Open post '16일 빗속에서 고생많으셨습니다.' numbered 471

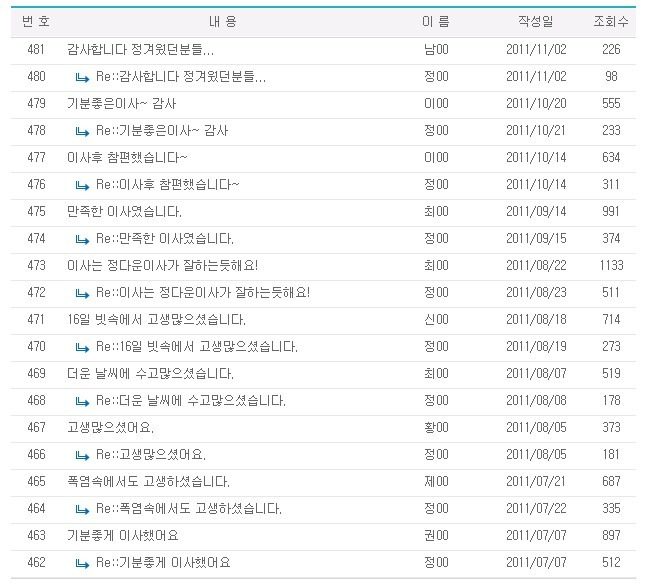coord(156,320)
